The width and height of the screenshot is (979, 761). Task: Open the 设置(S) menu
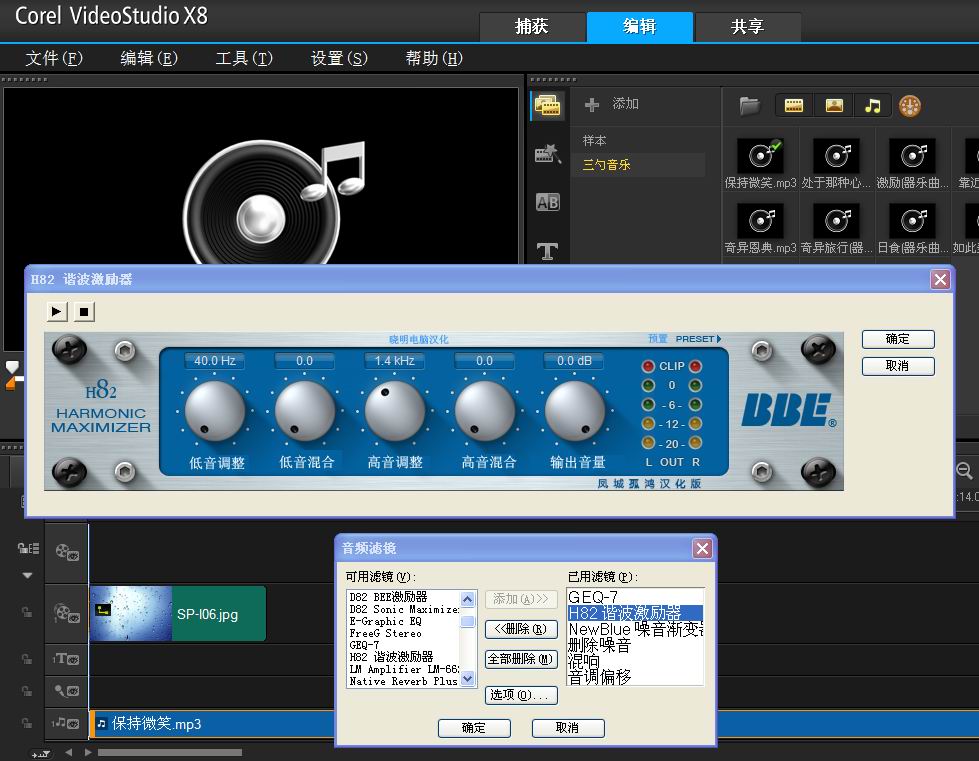(x=339, y=58)
